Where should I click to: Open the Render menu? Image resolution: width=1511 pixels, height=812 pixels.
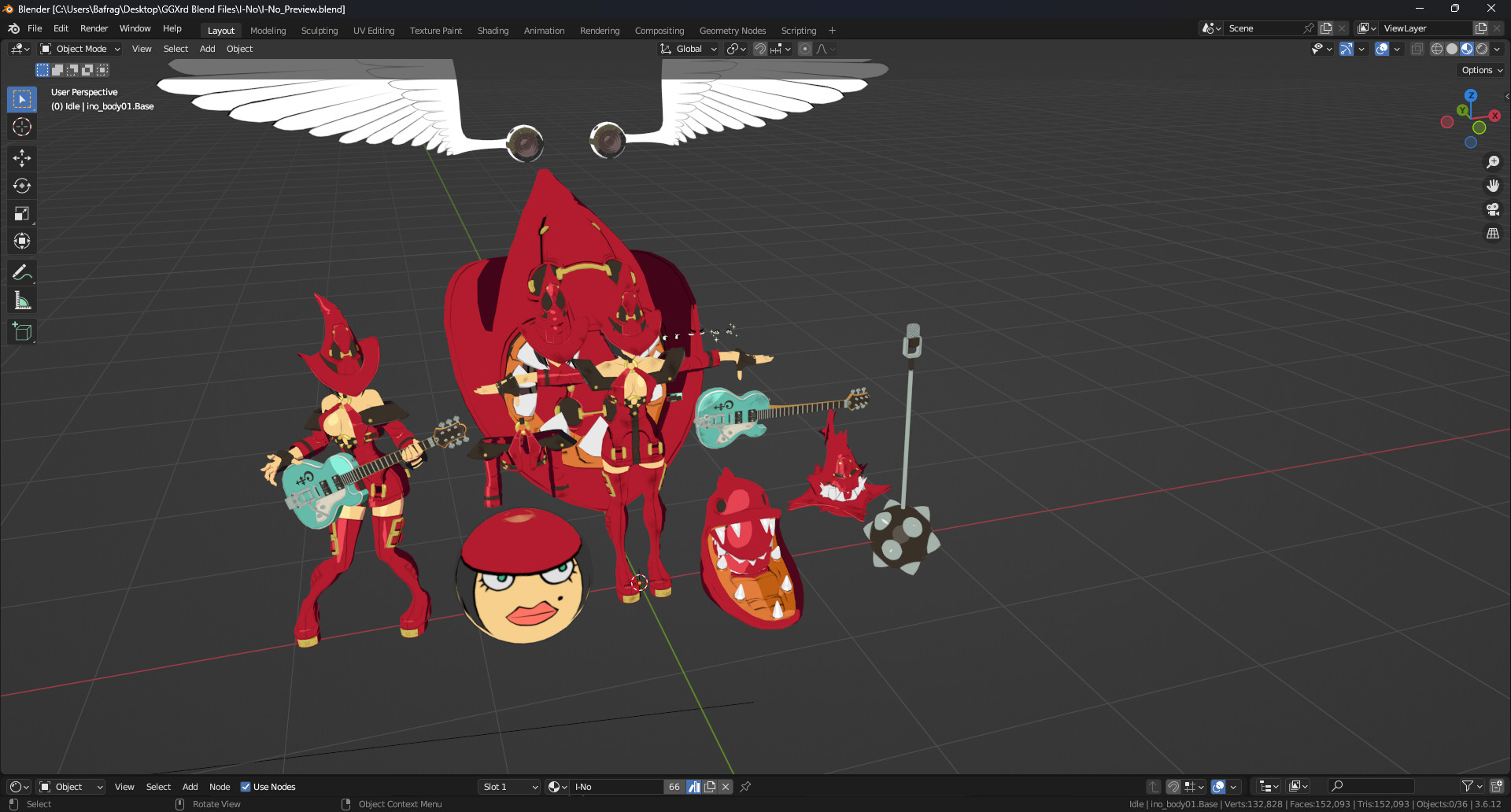(94, 28)
